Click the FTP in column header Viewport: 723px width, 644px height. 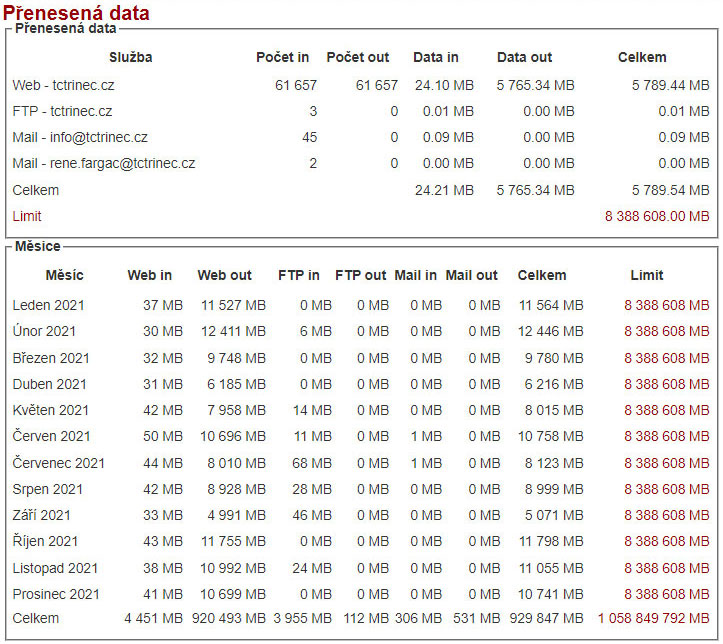pos(298,275)
